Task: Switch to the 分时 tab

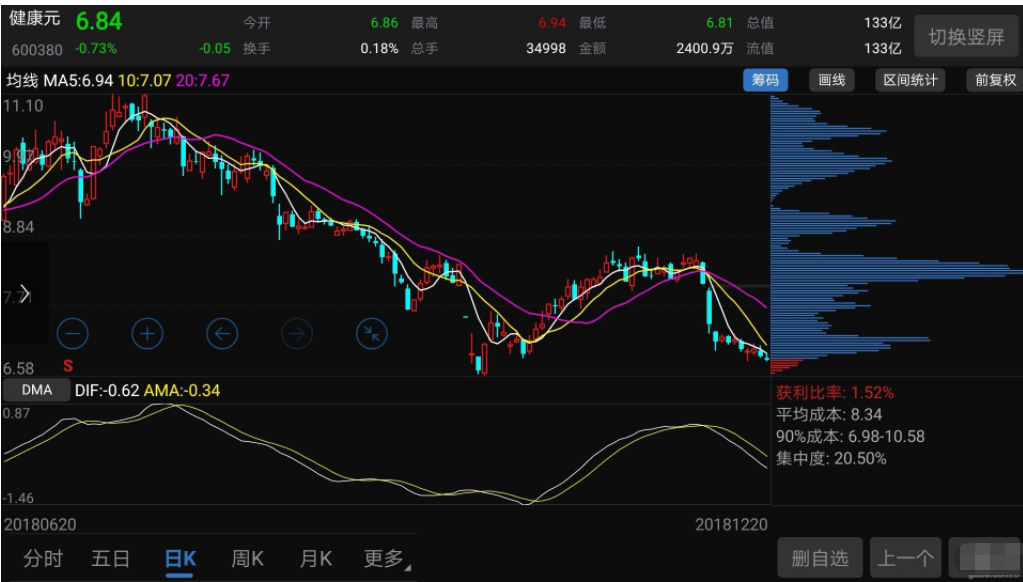Action: [x=43, y=559]
